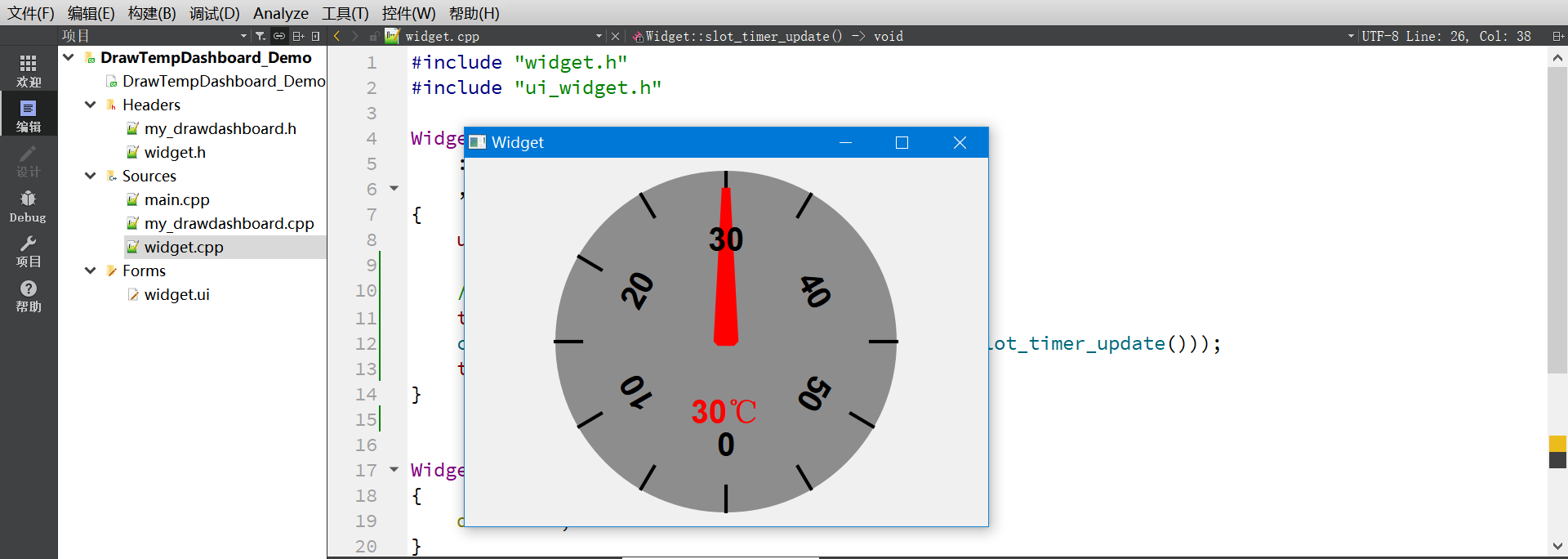
Task: Open the symbol list dropdown
Action: coord(1351,36)
